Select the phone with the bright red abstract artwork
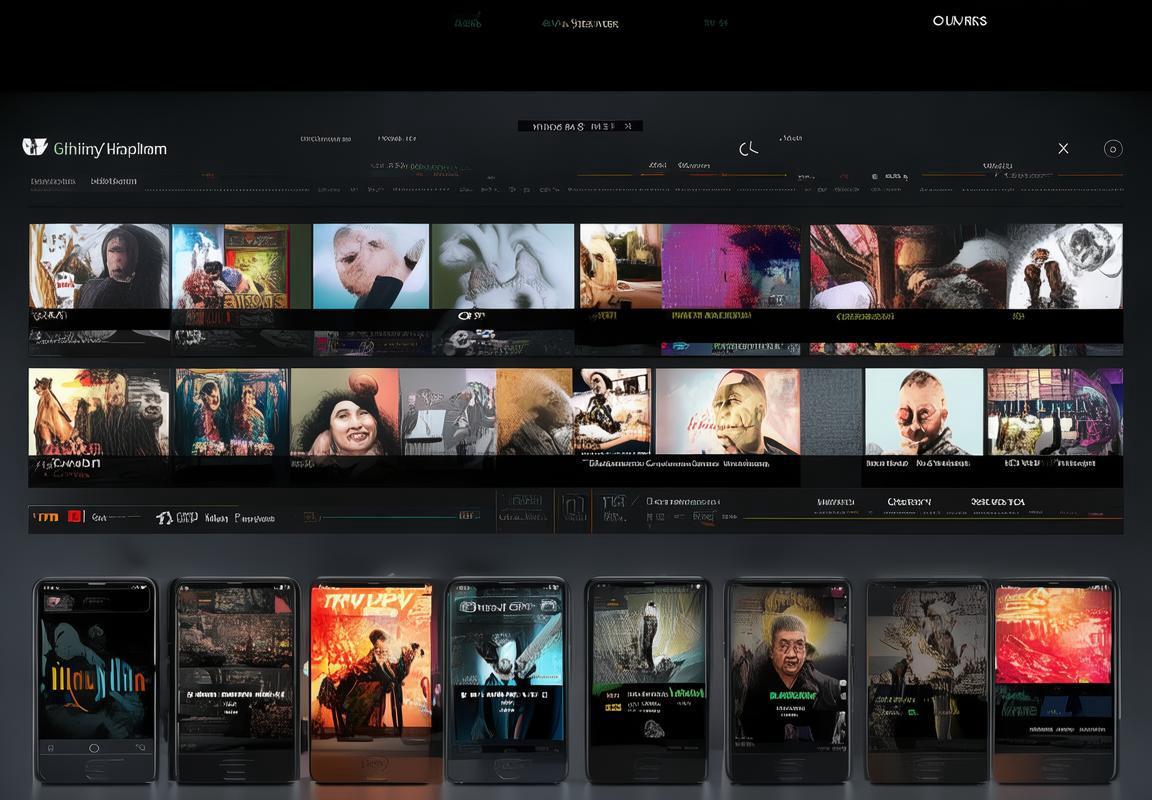Viewport: 1152px width, 800px height. point(1054,680)
